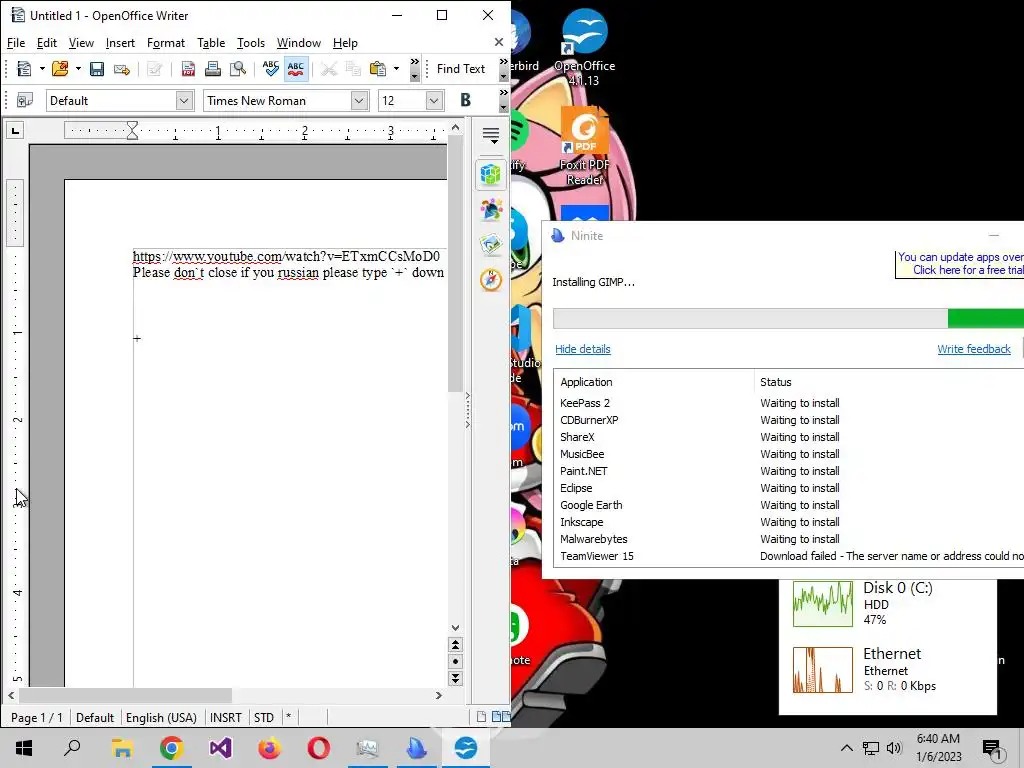Click the Next Page double-arrow button

(x=456, y=679)
